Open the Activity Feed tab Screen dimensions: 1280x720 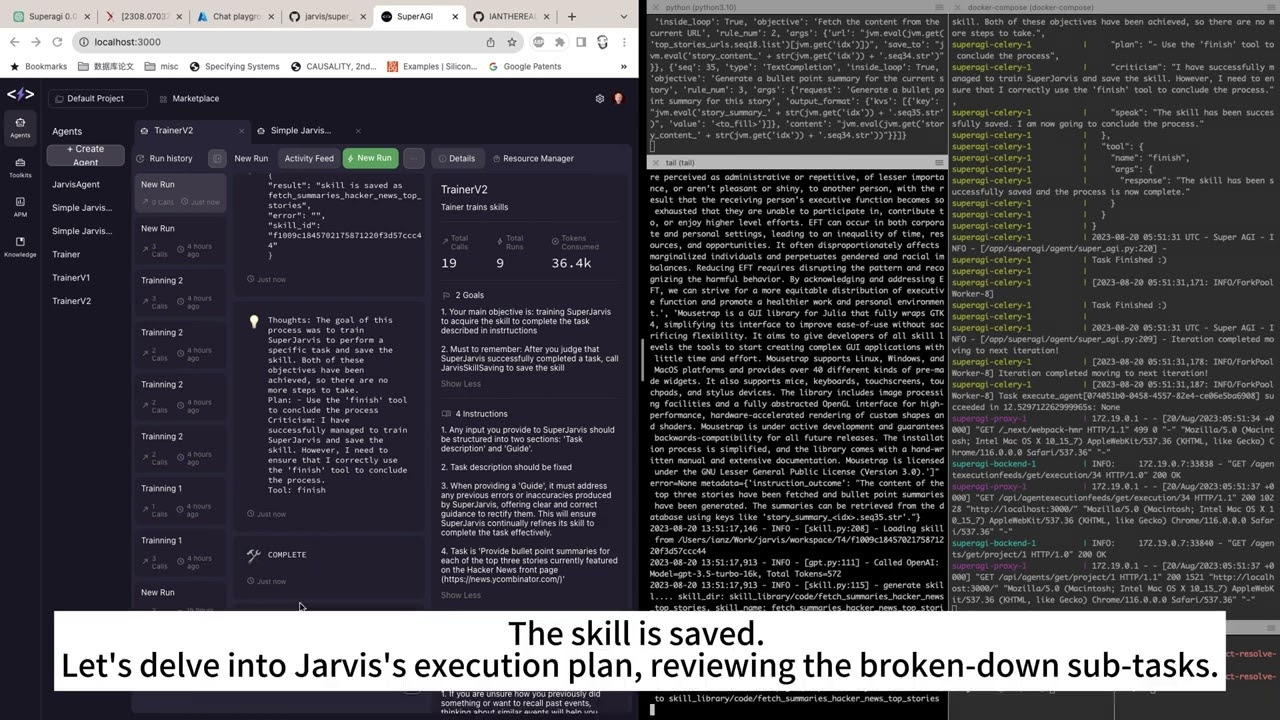309,158
